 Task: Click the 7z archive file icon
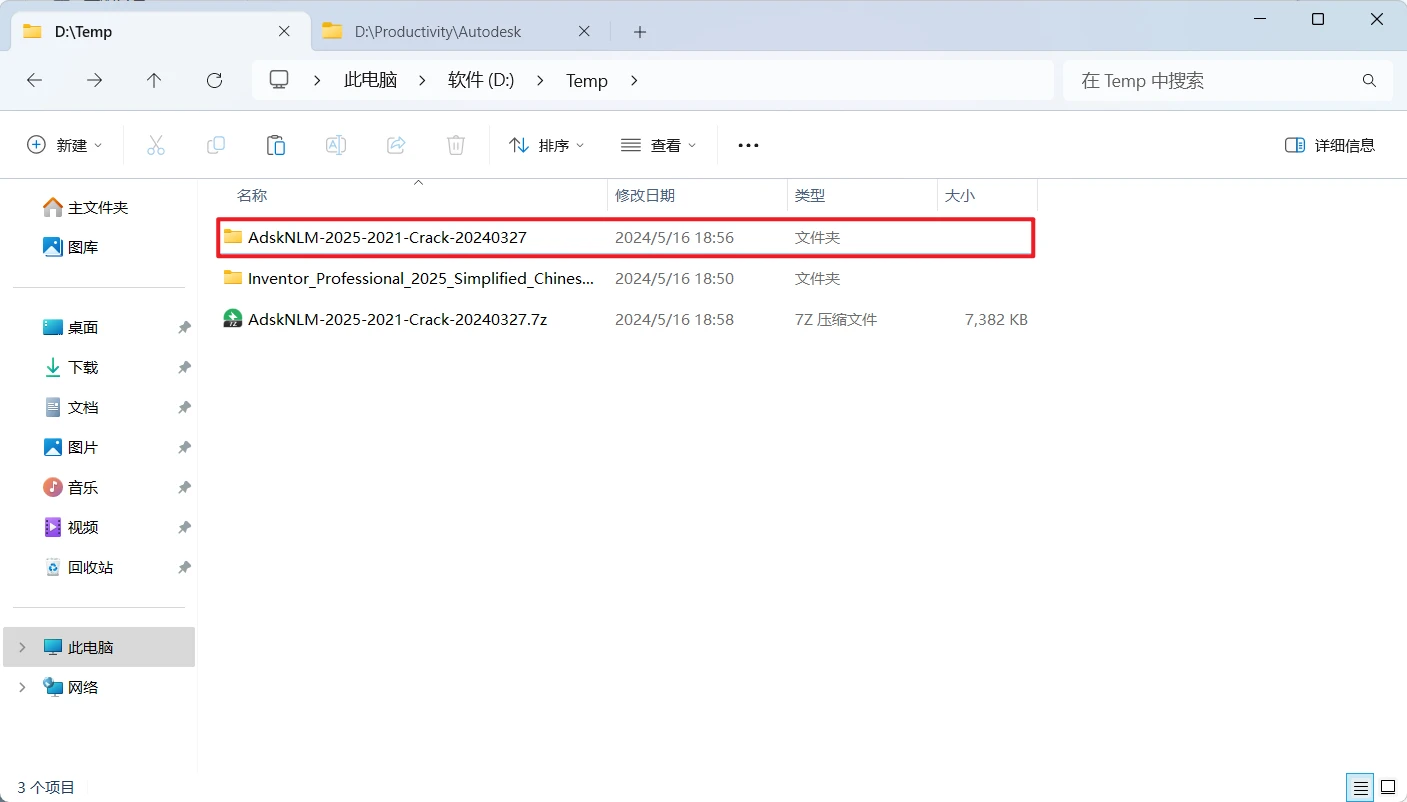(x=233, y=319)
